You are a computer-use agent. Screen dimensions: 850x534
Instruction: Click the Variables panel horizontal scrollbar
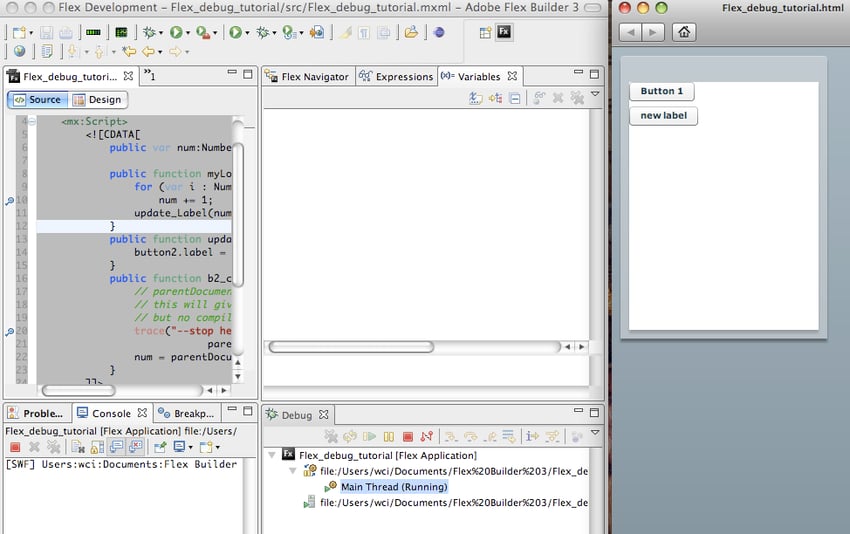(x=350, y=347)
